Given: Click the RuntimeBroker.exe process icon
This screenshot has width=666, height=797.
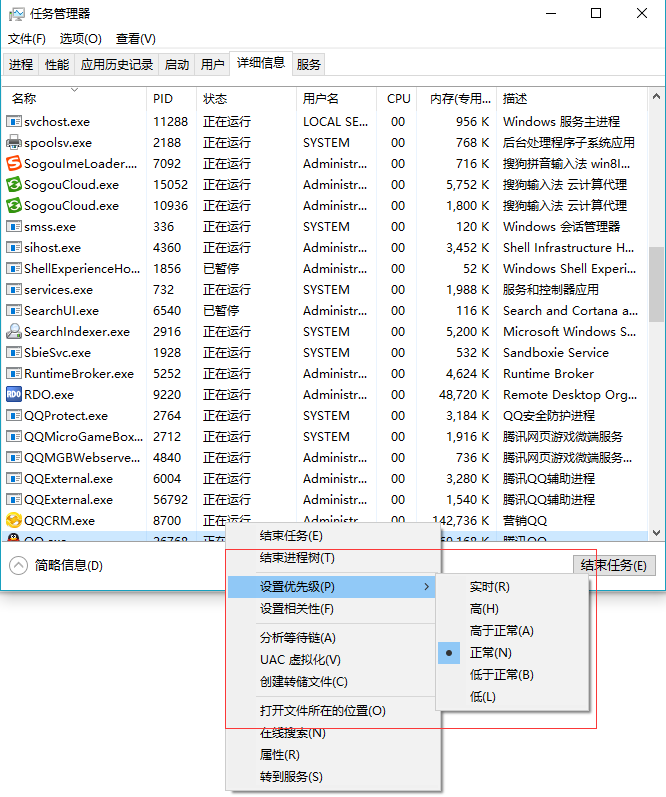Looking at the screenshot, I should coord(14,373).
